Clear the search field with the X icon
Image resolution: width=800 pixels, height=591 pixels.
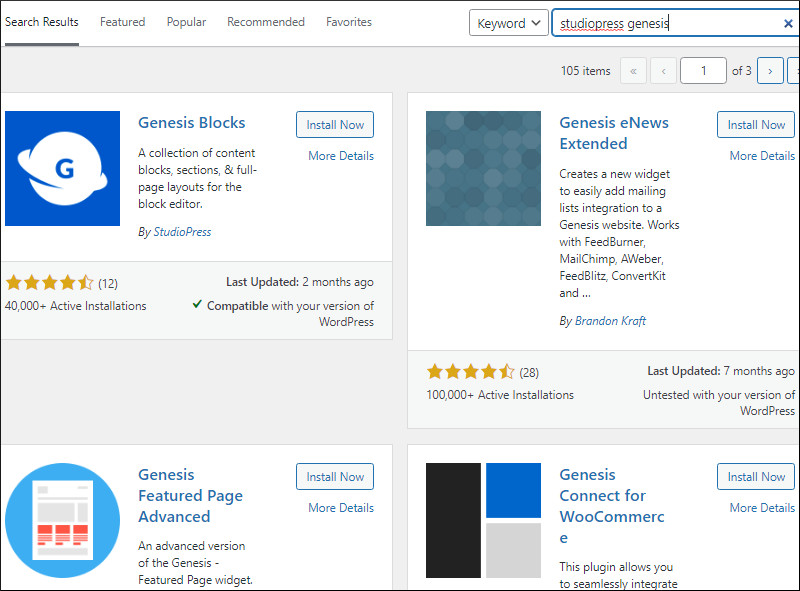(x=788, y=23)
